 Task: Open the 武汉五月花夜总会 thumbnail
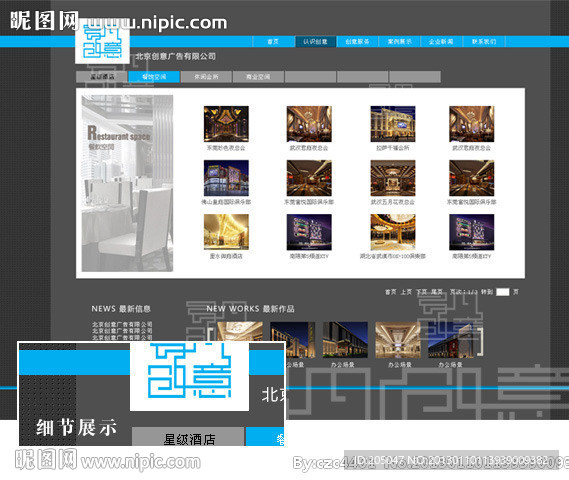tap(393, 178)
